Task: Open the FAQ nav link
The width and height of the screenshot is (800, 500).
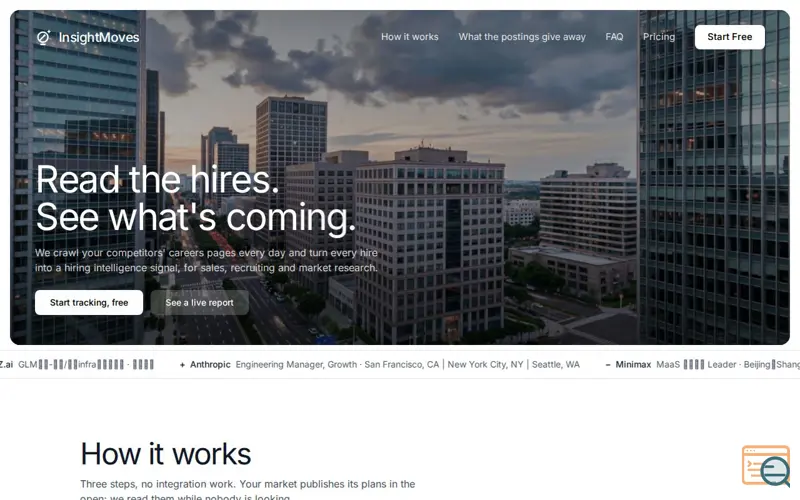Action: tap(614, 37)
